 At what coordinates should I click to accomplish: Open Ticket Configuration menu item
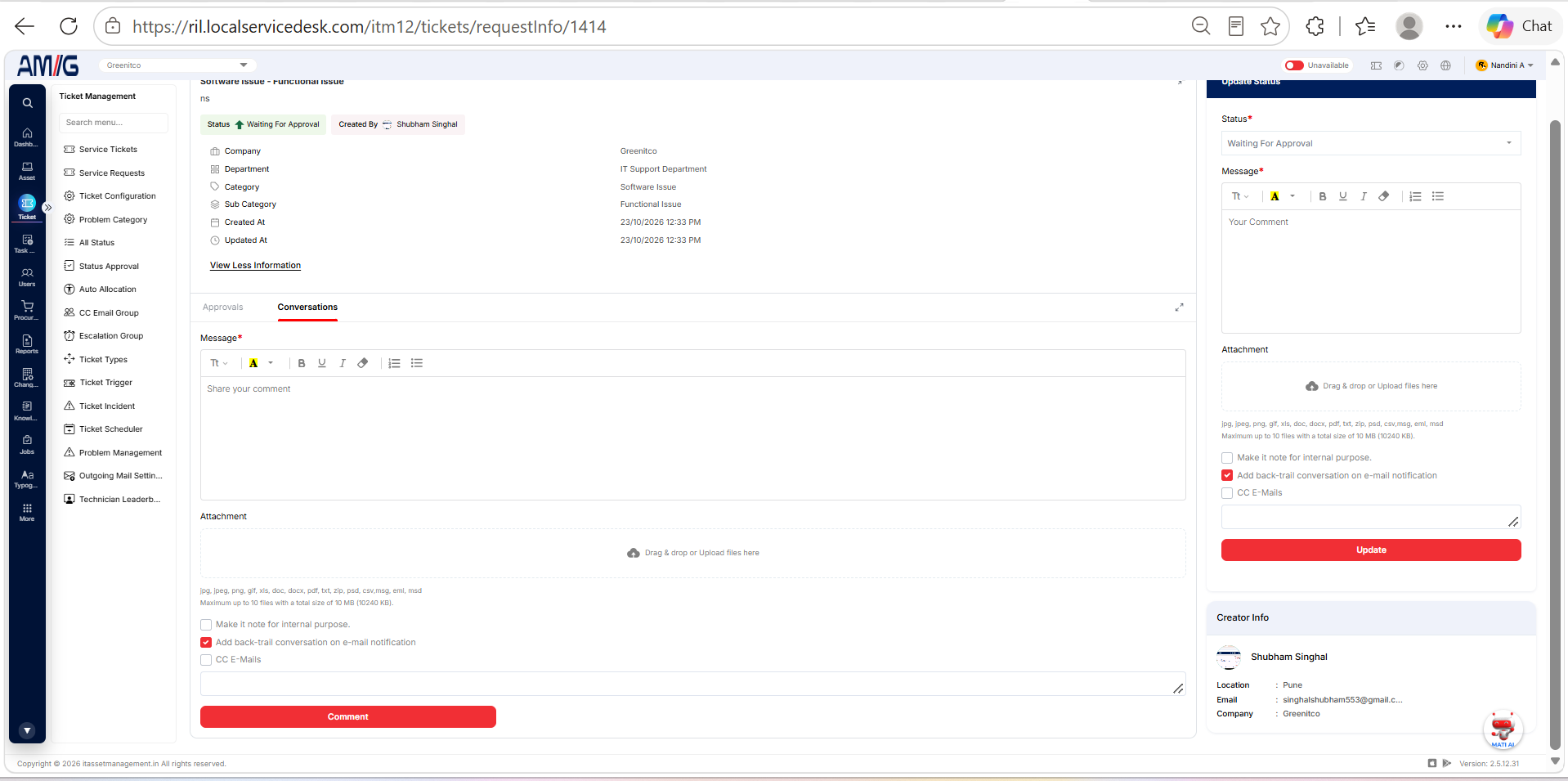(117, 196)
